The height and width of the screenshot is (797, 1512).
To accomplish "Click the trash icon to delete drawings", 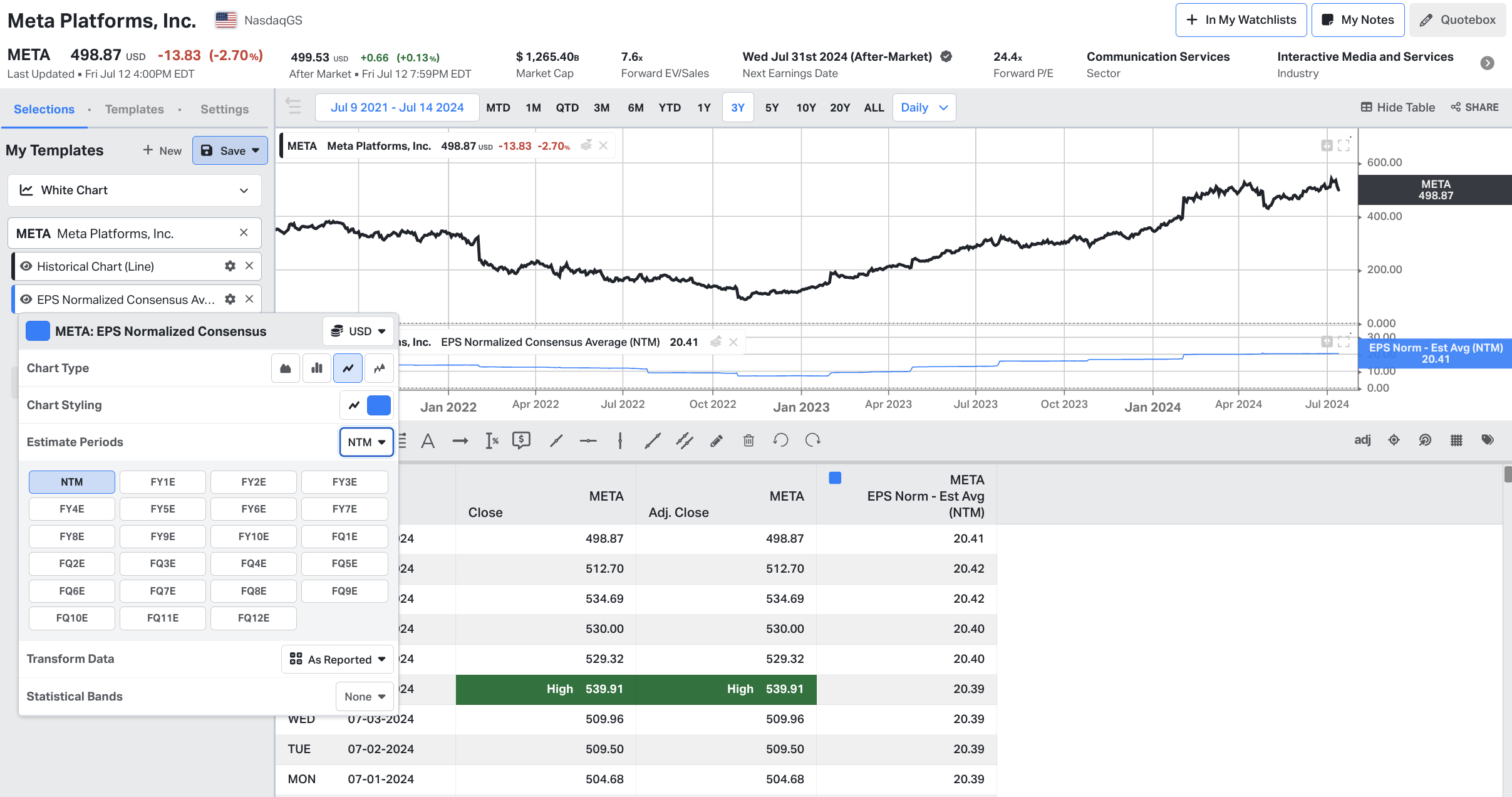I will pos(748,441).
